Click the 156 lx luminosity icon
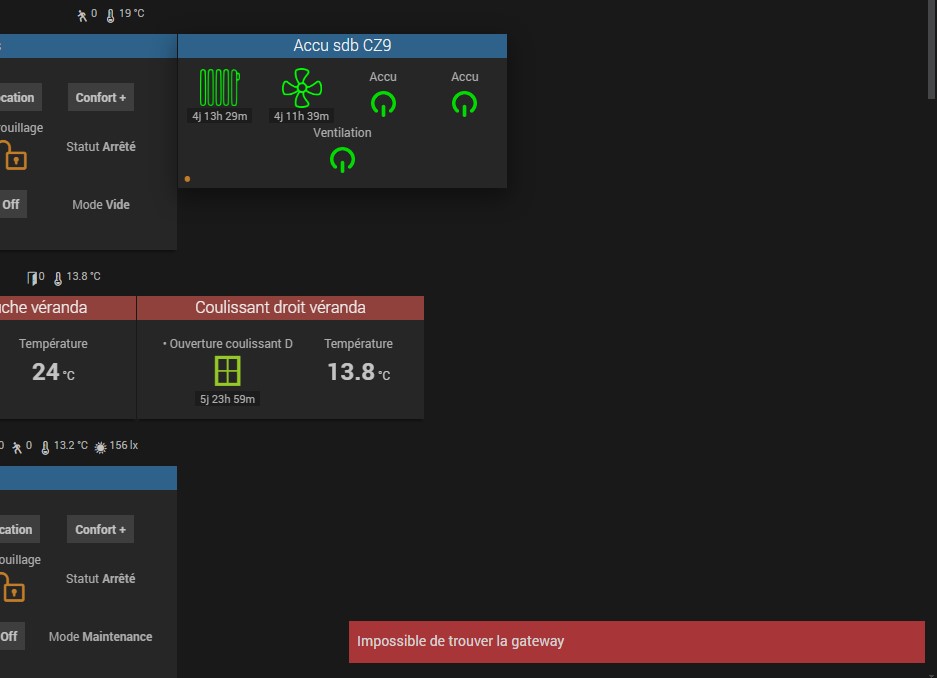The image size is (937, 678). pyautogui.click(x=100, y=447)
